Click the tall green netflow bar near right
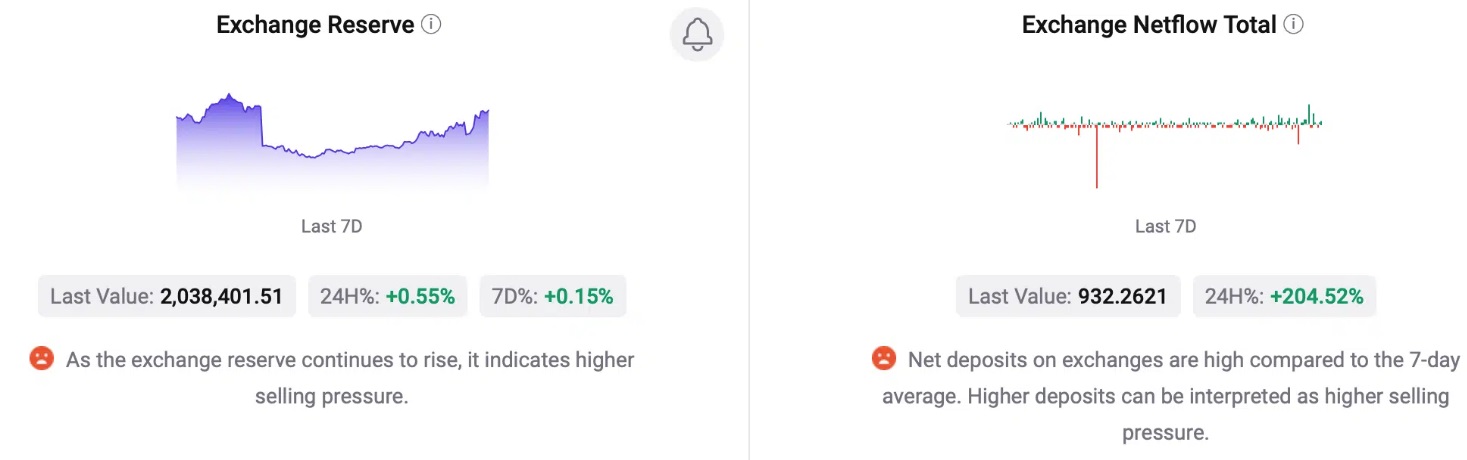The image size is (1467, 460). point(1309,113)
